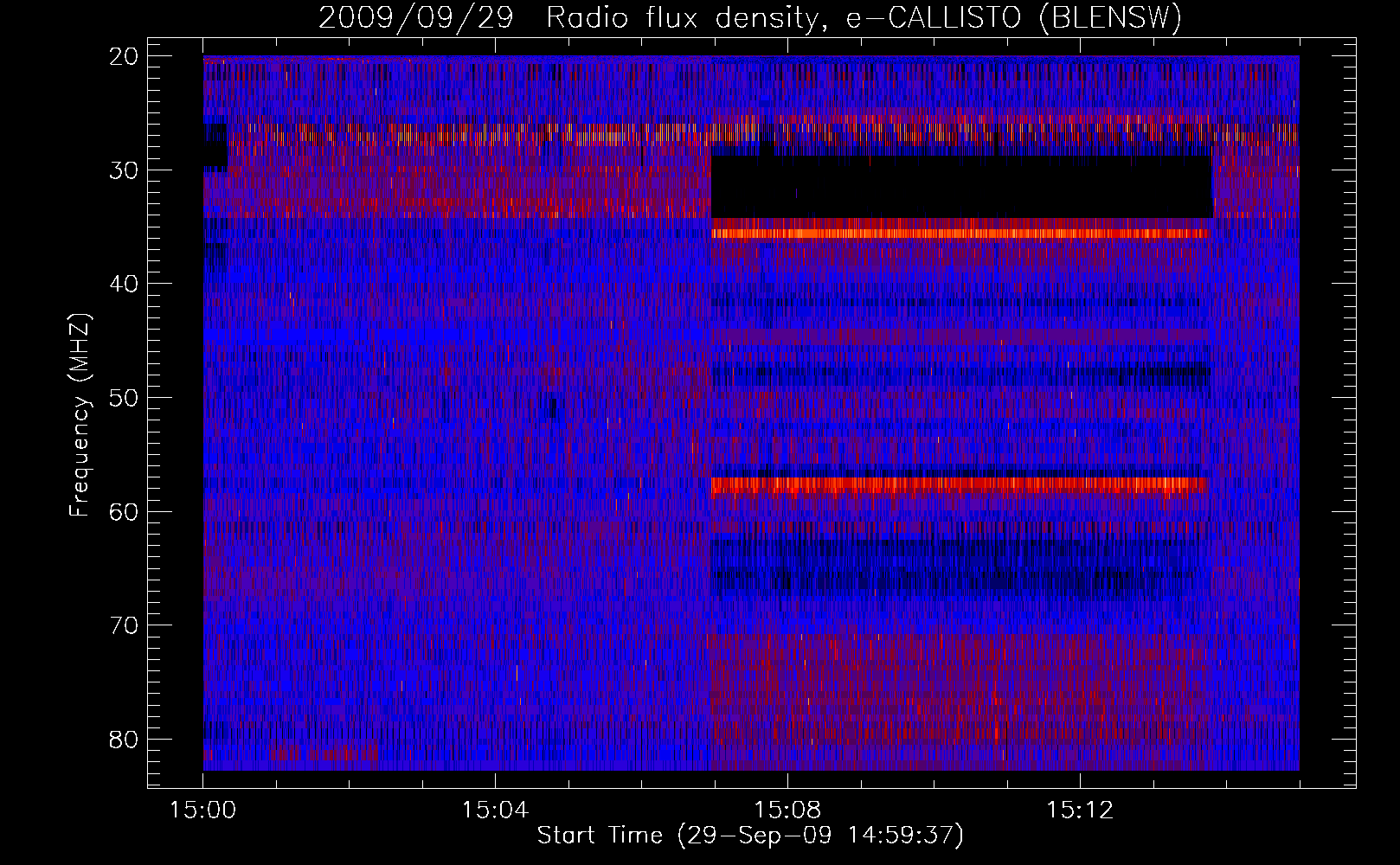The height and width of the screenshot is (865, 1400).
Task: Click the "50" frequency tick label
Action: 125,398
